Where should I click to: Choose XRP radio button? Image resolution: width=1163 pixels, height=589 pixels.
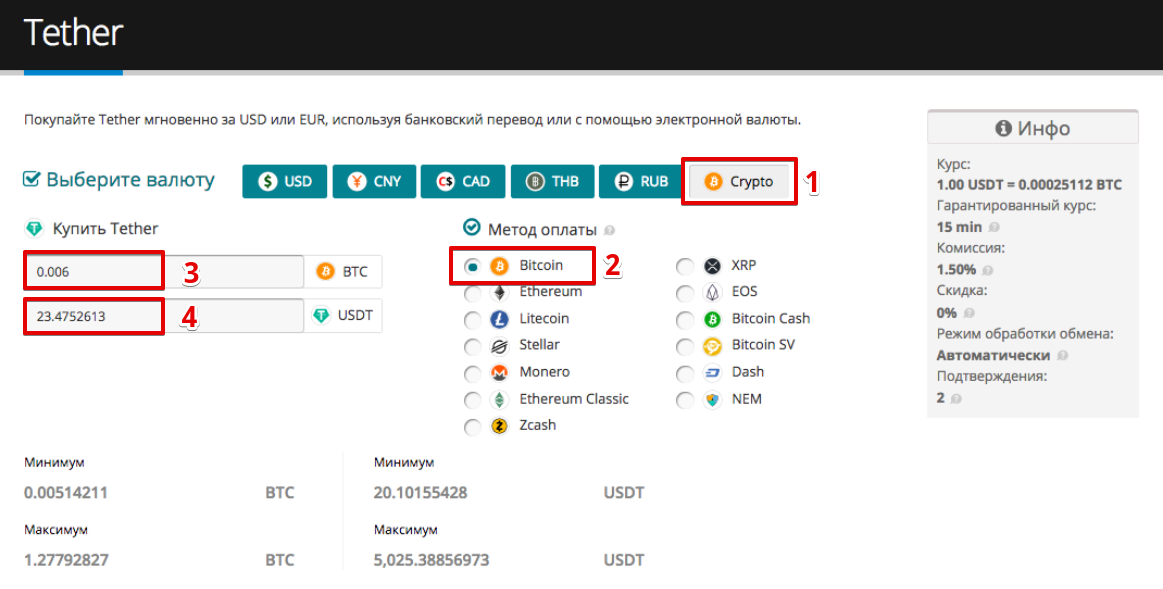685,266
